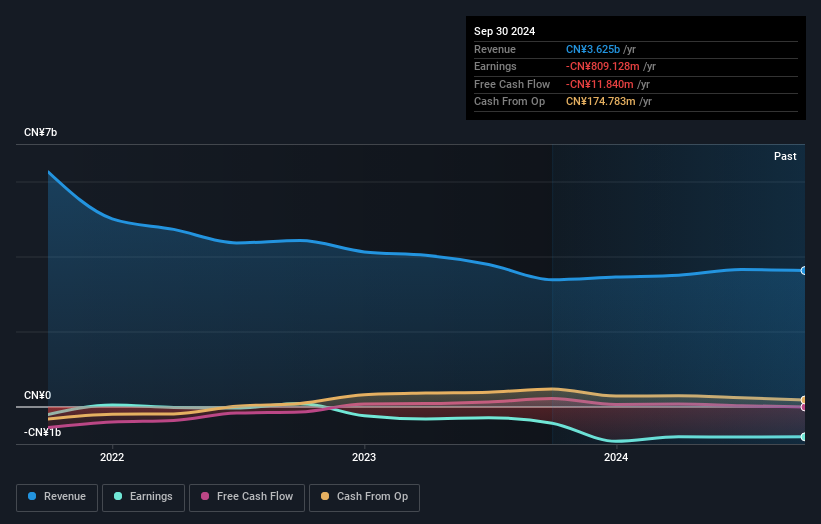Click the 2023 x-axis label
Viewport: 821px width, 524px height.
point(364,458)
